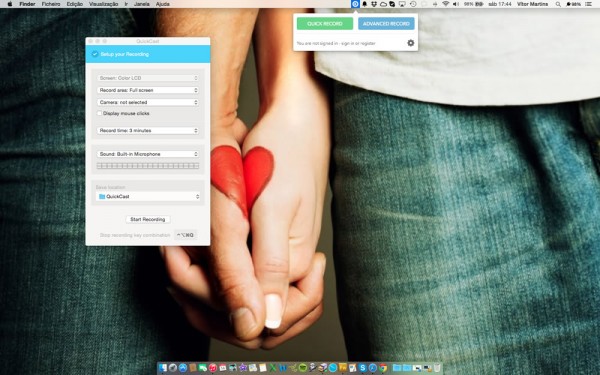Image resolution: width=600 pixels, height=375 pixels.
Task: Launch Google Chrome from the Dock
Action: coord(383,368)
